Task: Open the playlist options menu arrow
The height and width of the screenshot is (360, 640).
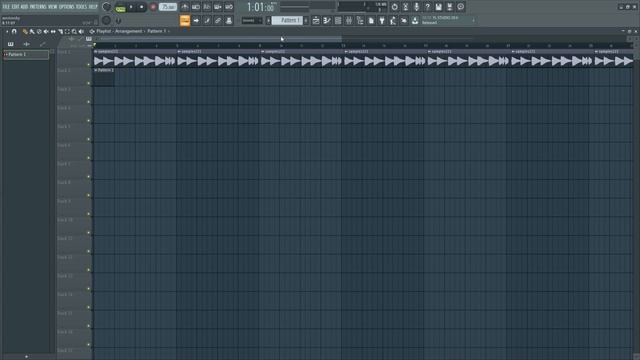Action: [x=7, y=31]
